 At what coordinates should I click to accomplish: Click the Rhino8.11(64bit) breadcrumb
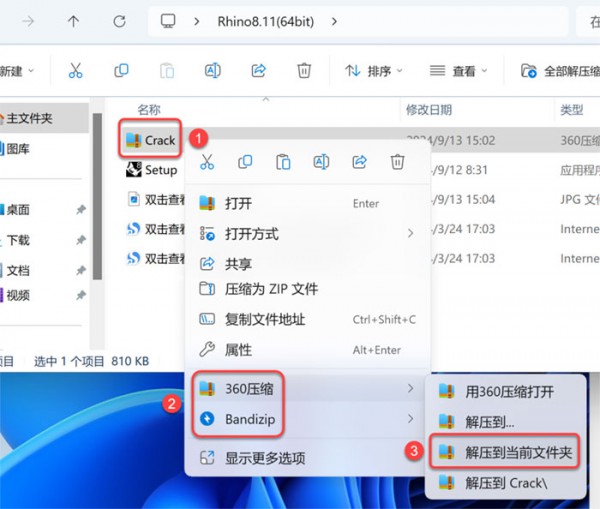tap(266, 21)
